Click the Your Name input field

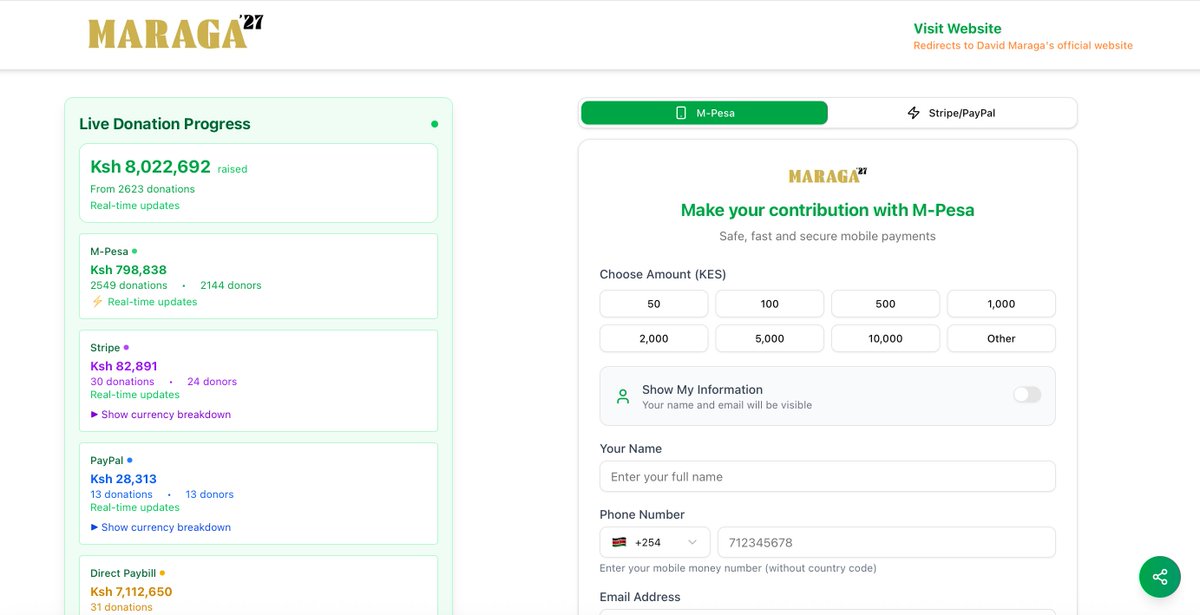coord(827,476)
